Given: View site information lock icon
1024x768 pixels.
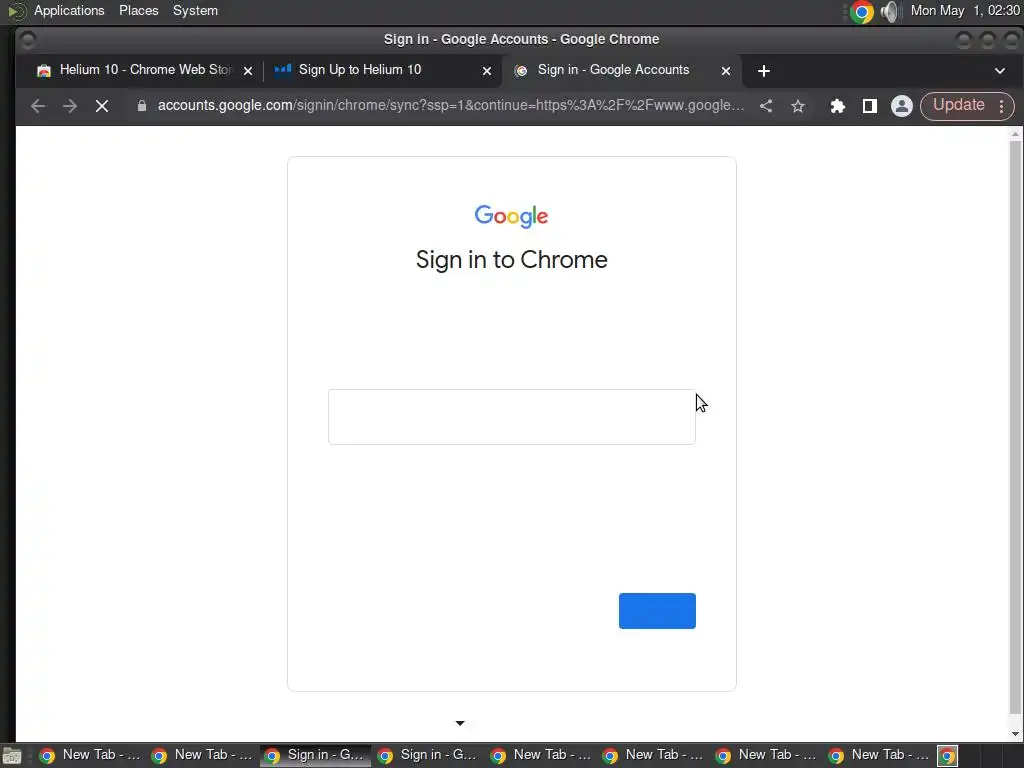Looking at the screenshot, I should [x=142, y=106].
